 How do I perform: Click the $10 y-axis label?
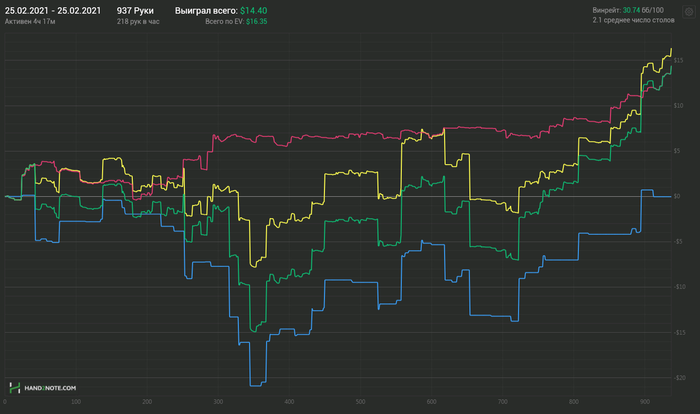click(x=678, y=106)
